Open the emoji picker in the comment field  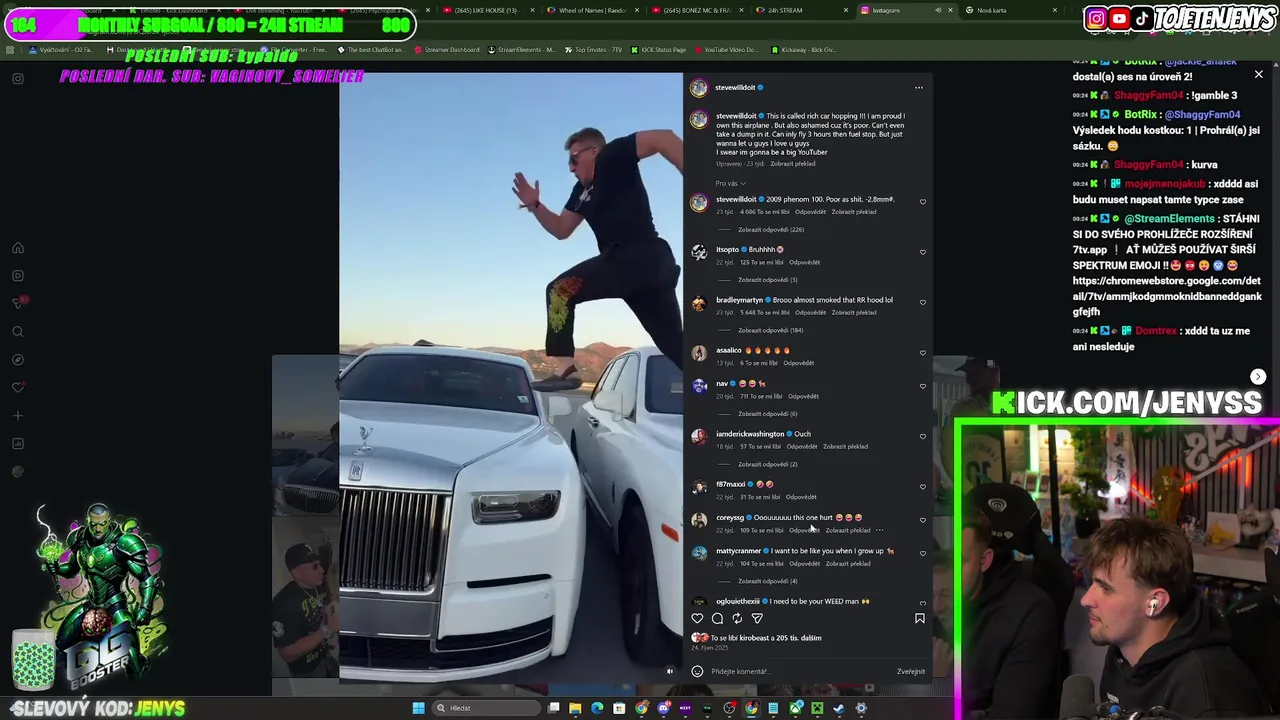(x=697, y=671)
